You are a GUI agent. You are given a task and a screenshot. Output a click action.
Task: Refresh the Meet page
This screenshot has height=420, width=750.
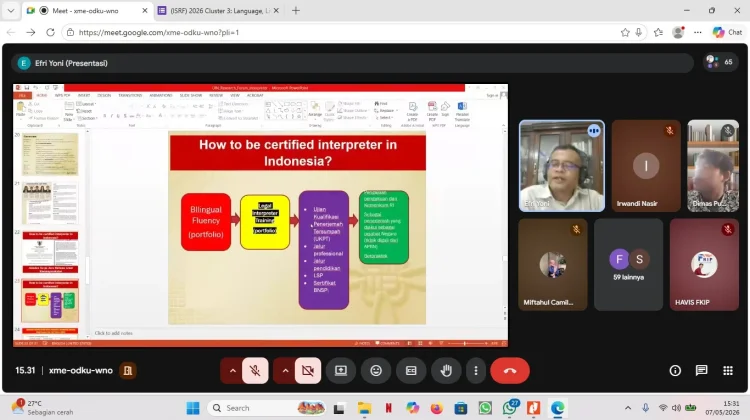50,33
